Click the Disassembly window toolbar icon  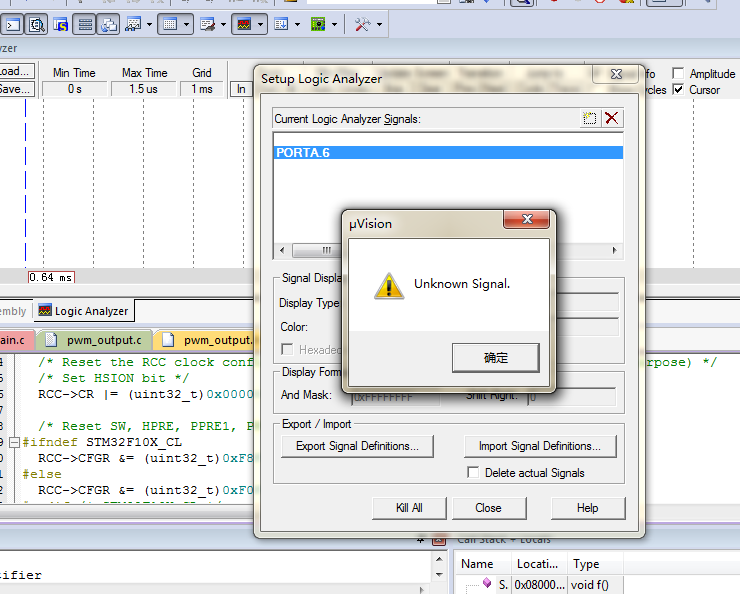point(36,24)
